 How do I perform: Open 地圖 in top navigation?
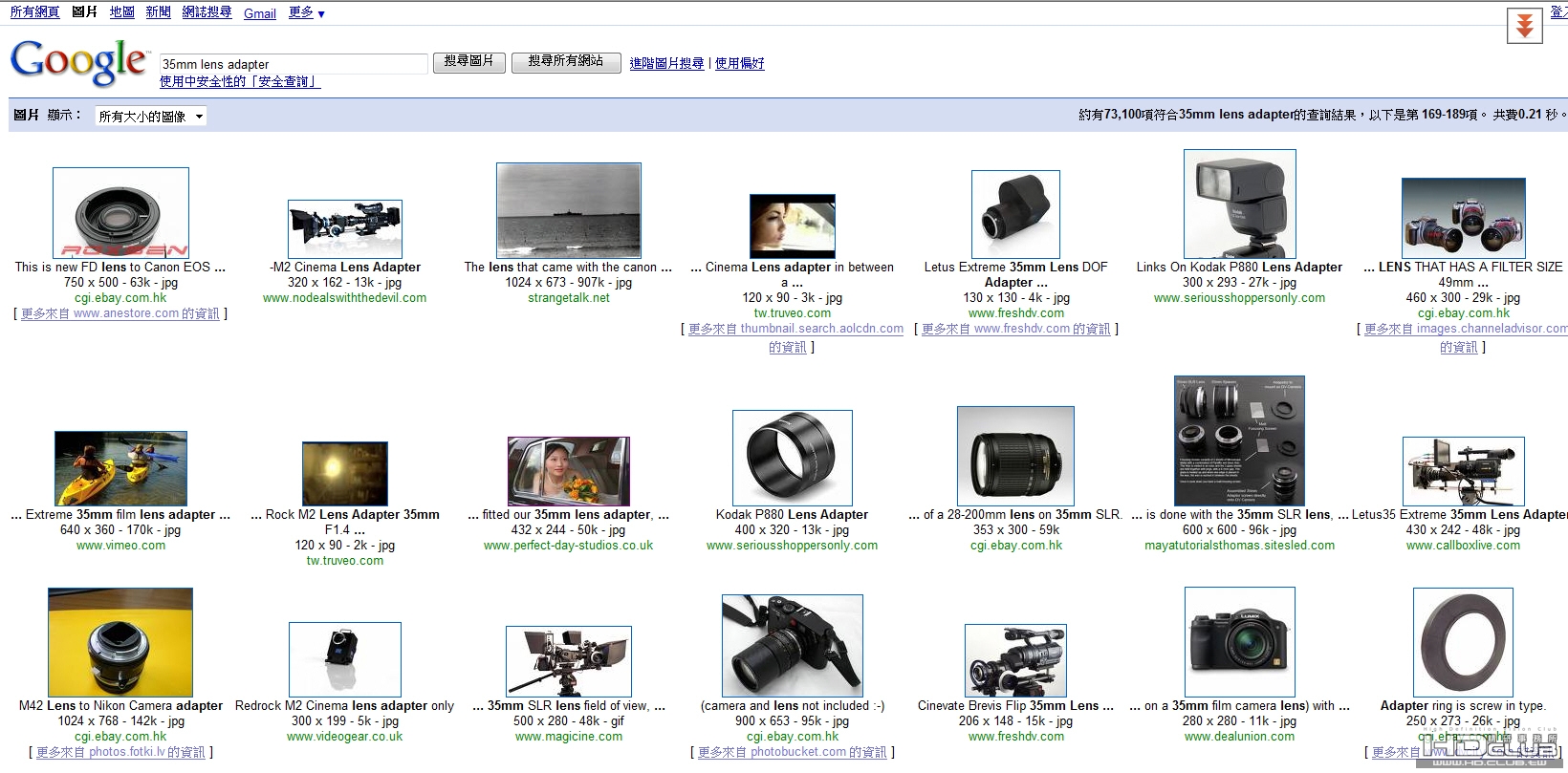tap(121, 11)
